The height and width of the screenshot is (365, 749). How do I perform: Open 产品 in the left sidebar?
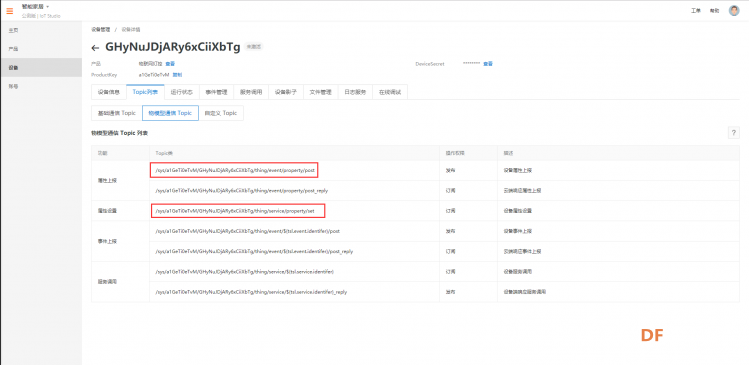[x=13, y=49]
